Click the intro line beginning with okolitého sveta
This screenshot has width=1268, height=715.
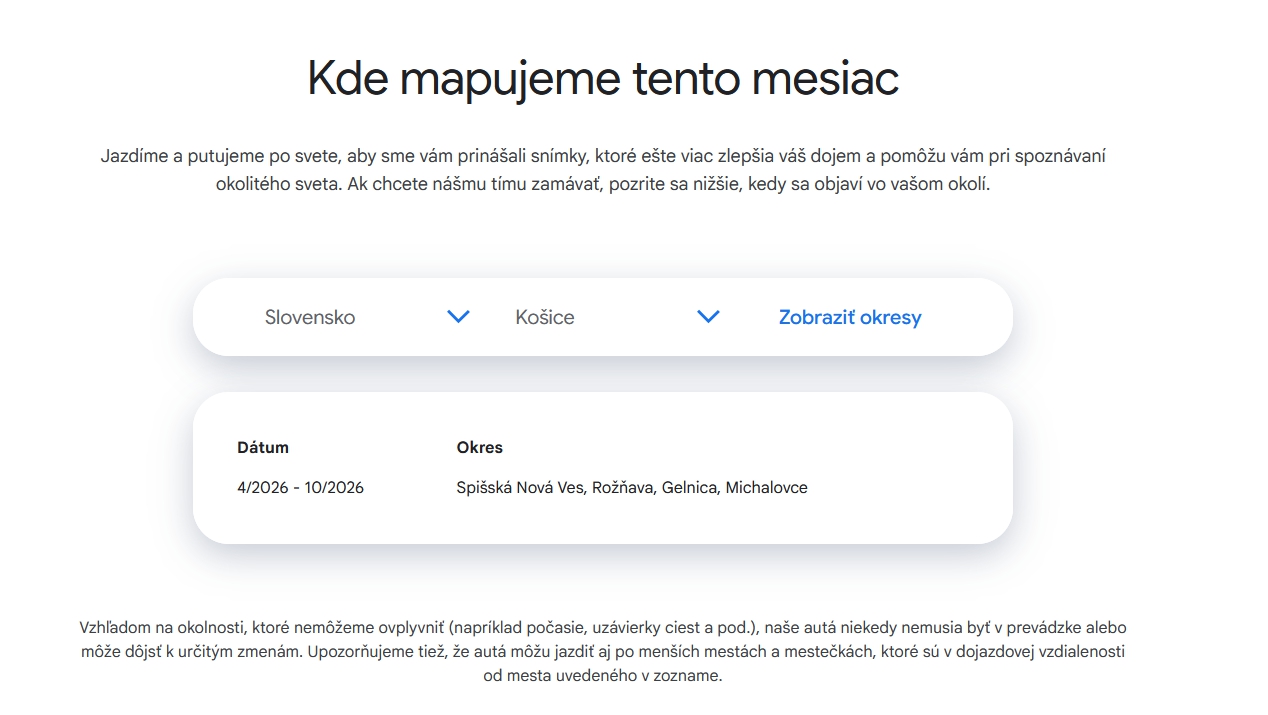click(602, 185)
